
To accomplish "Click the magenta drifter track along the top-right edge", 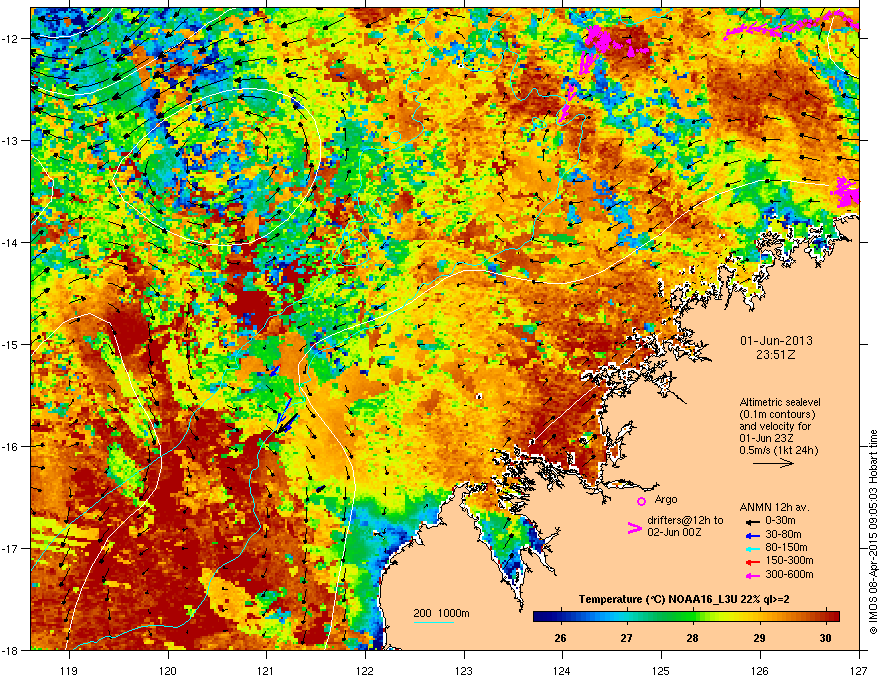I will (x=791, y=25).
